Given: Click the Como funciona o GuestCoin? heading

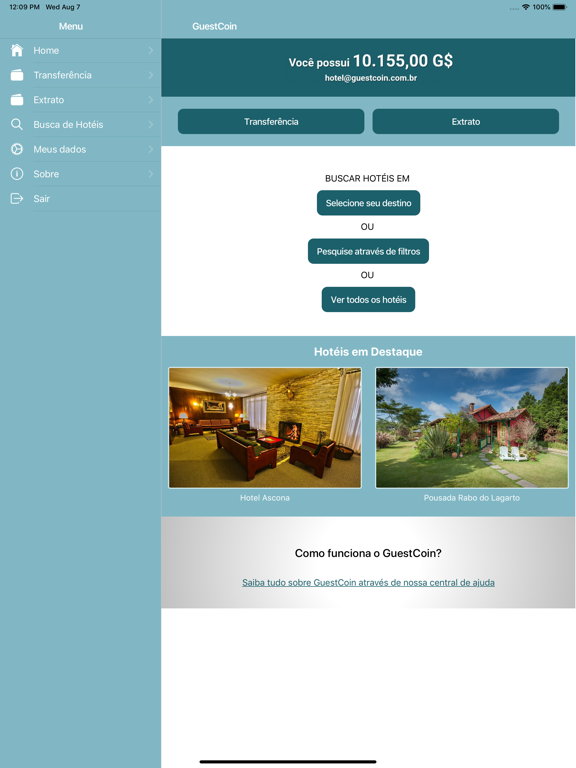Looking at the screenshot, I should pos(368,553).
